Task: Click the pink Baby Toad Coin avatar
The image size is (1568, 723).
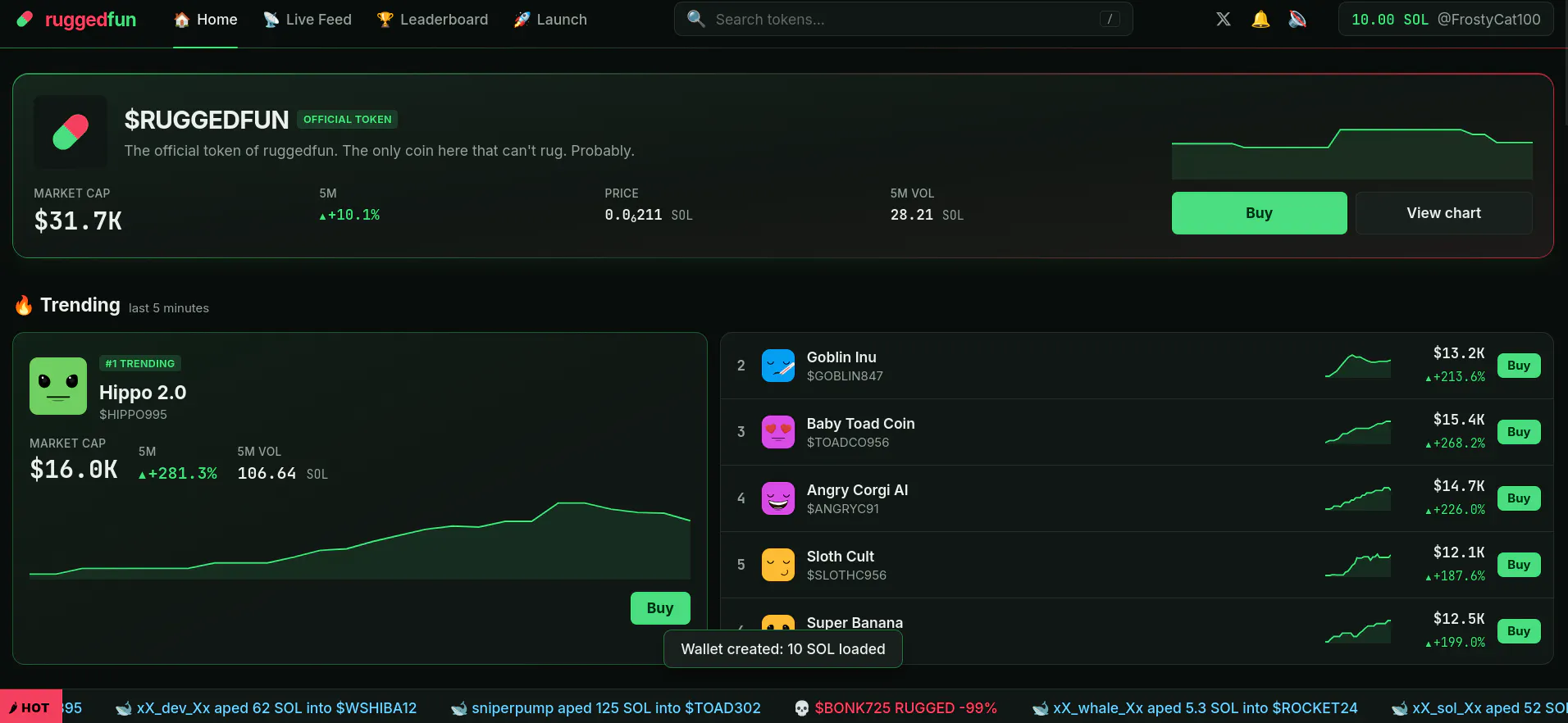Action: (x=778, y=432)
